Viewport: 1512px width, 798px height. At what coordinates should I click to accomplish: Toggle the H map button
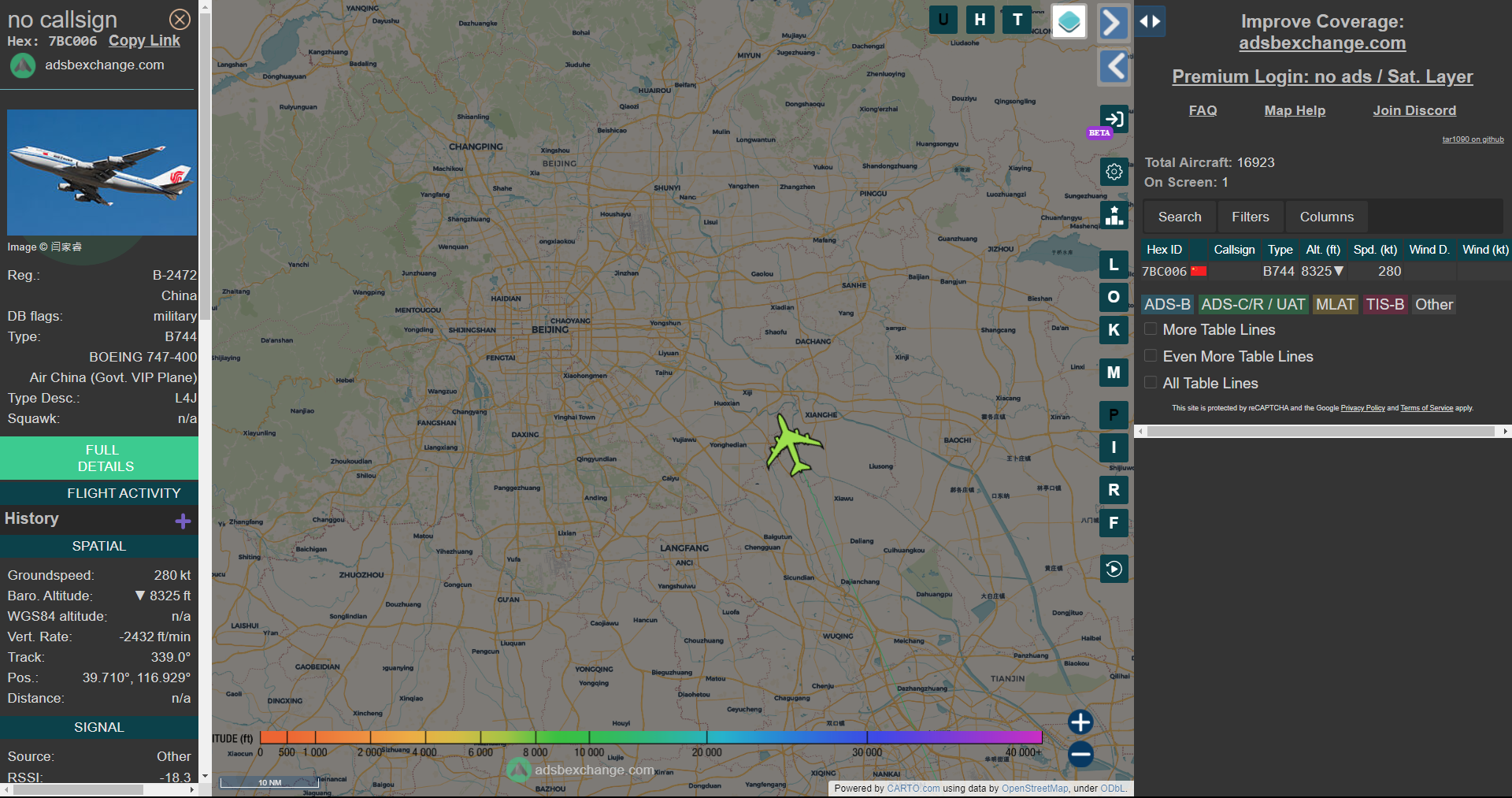(980, 20)
